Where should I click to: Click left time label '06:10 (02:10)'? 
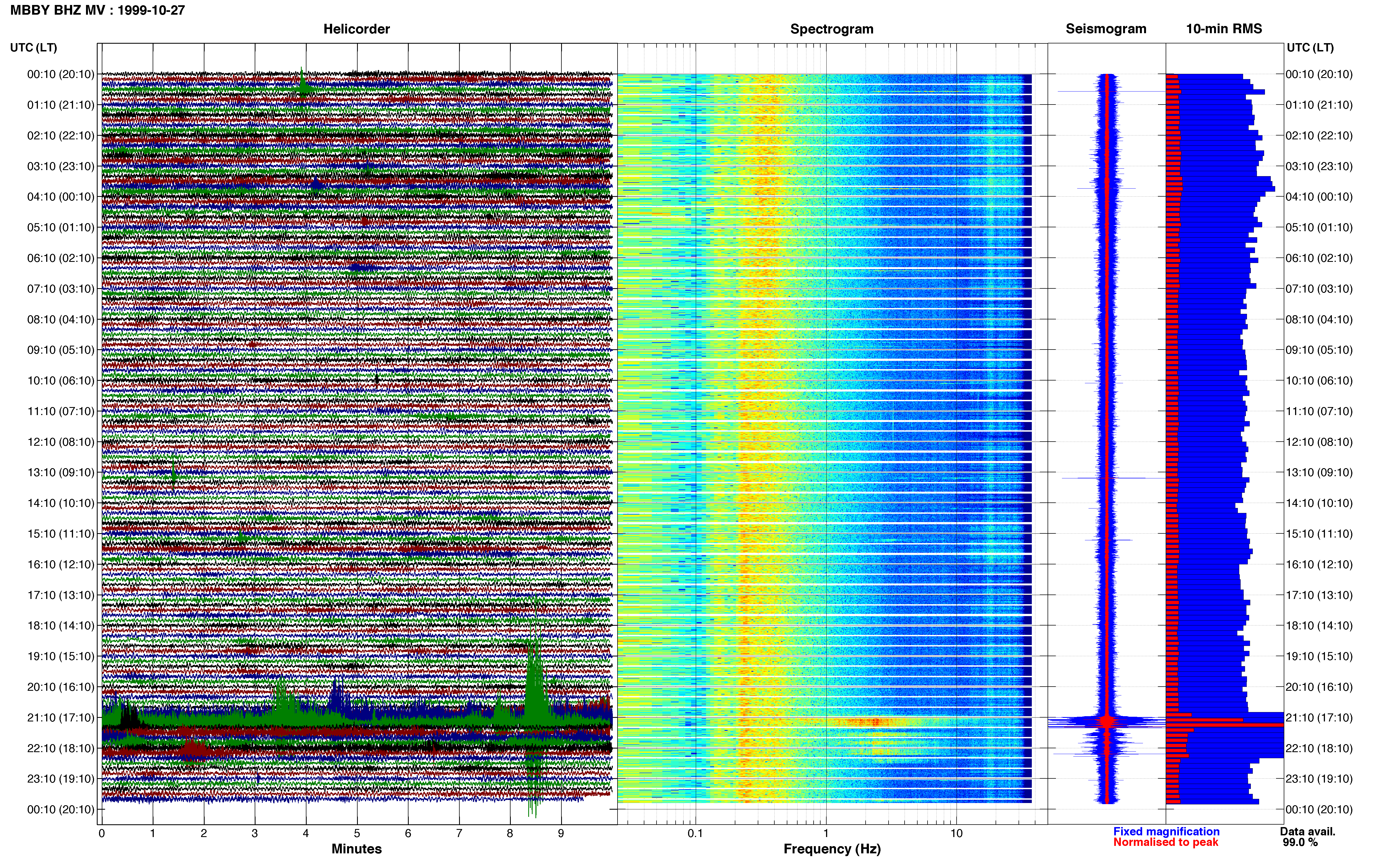tap(61, 258)
